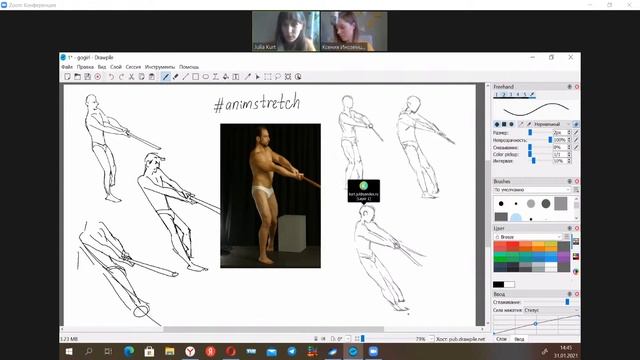Click the red Record session icon
Image resolution: width=640 pixels, height=360 pixels.
coord(98,77)
